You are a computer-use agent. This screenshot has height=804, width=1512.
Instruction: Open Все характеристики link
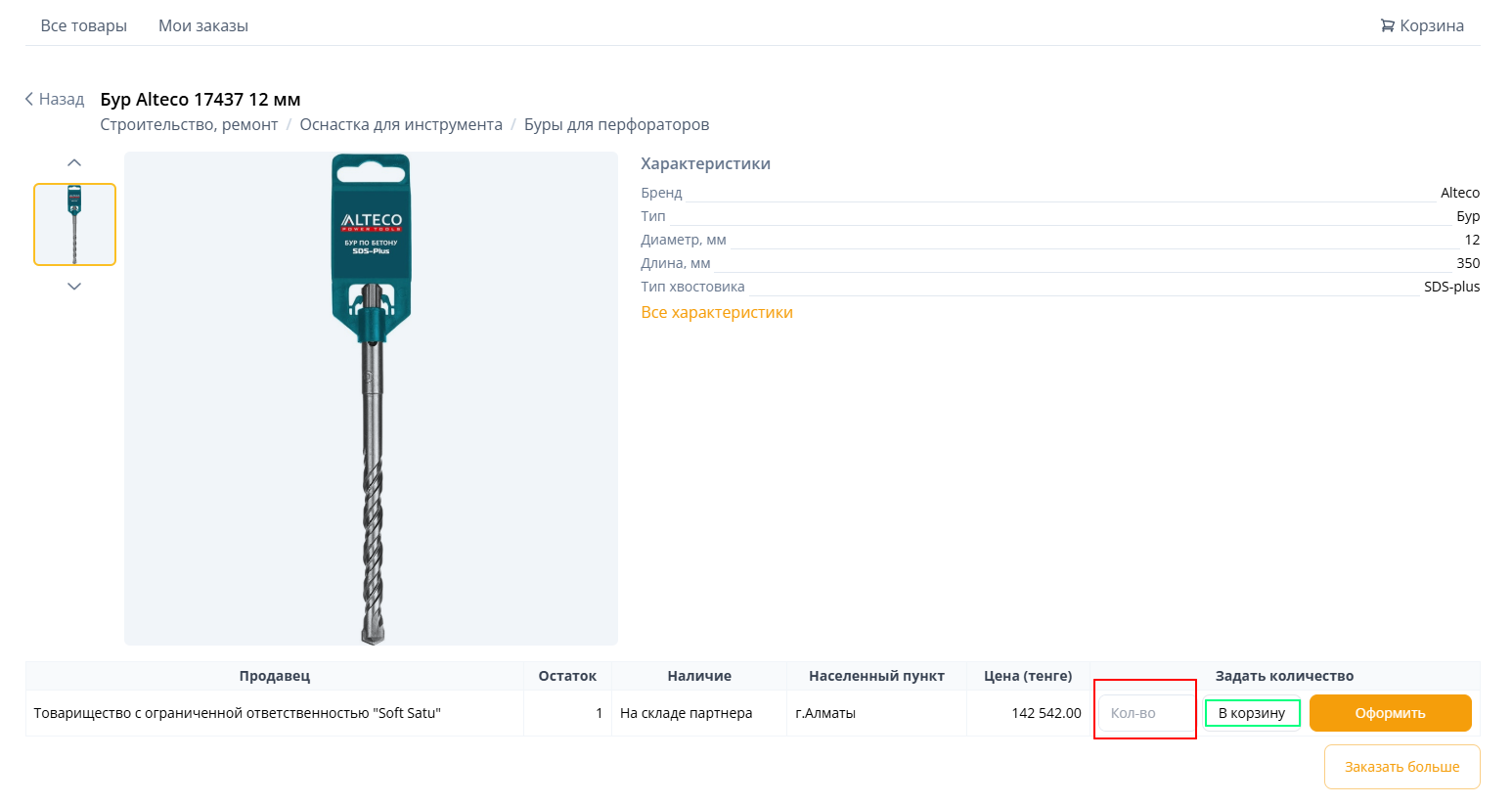click(x=717, y=312)
